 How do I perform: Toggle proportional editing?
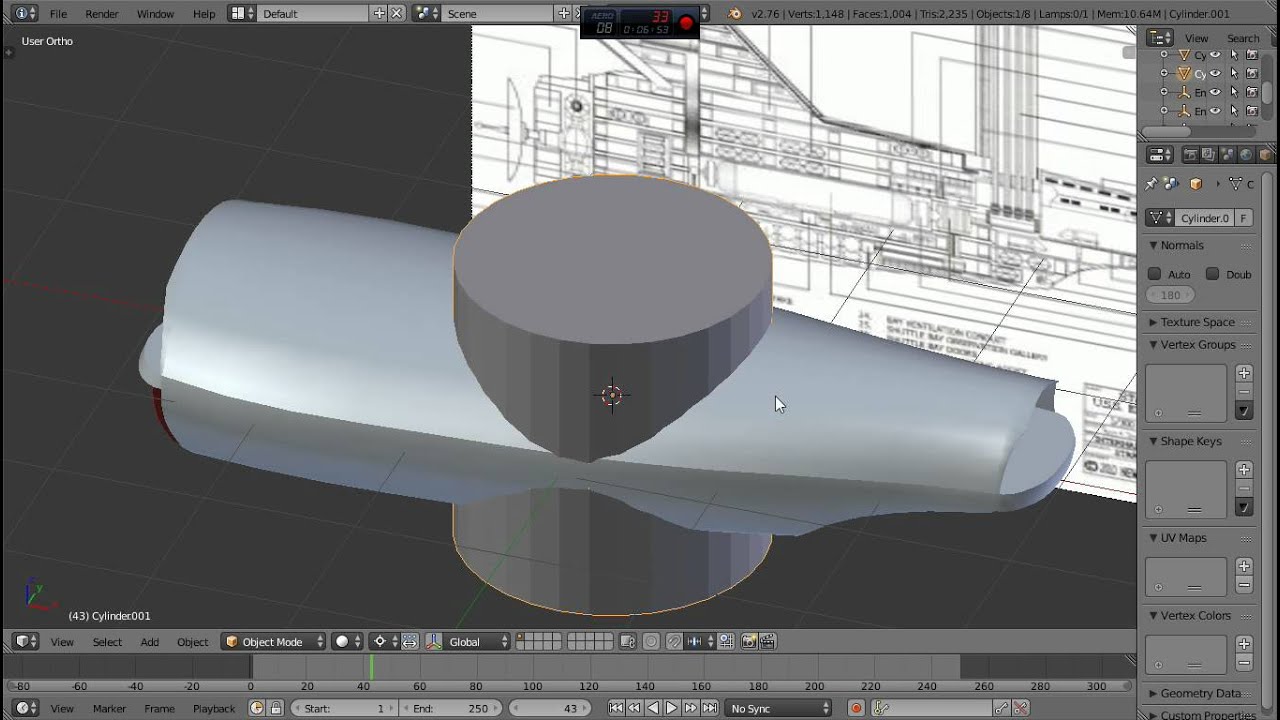tap(651, 642)
